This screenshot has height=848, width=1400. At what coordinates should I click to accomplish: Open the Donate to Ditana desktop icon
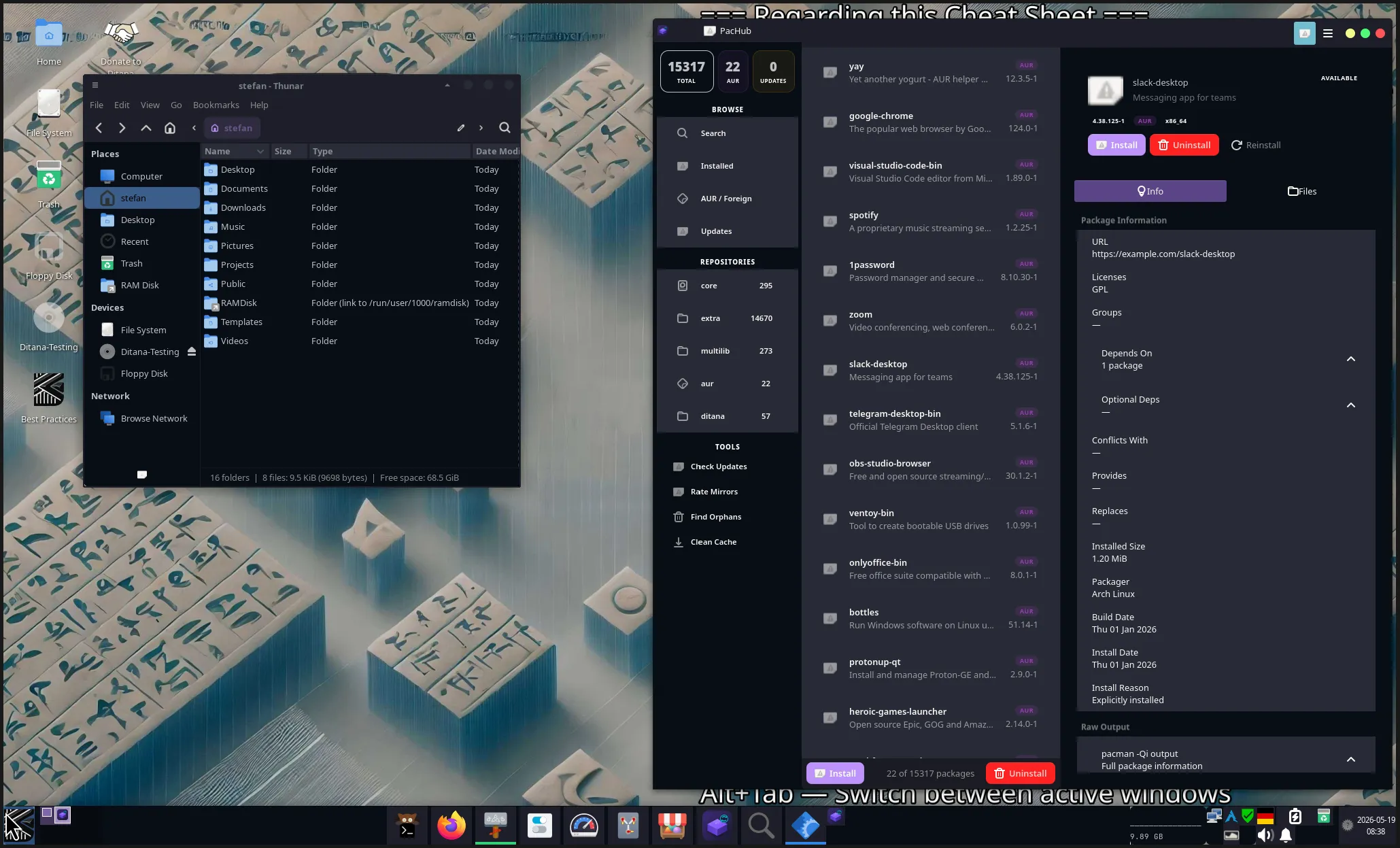coord(121,45)
